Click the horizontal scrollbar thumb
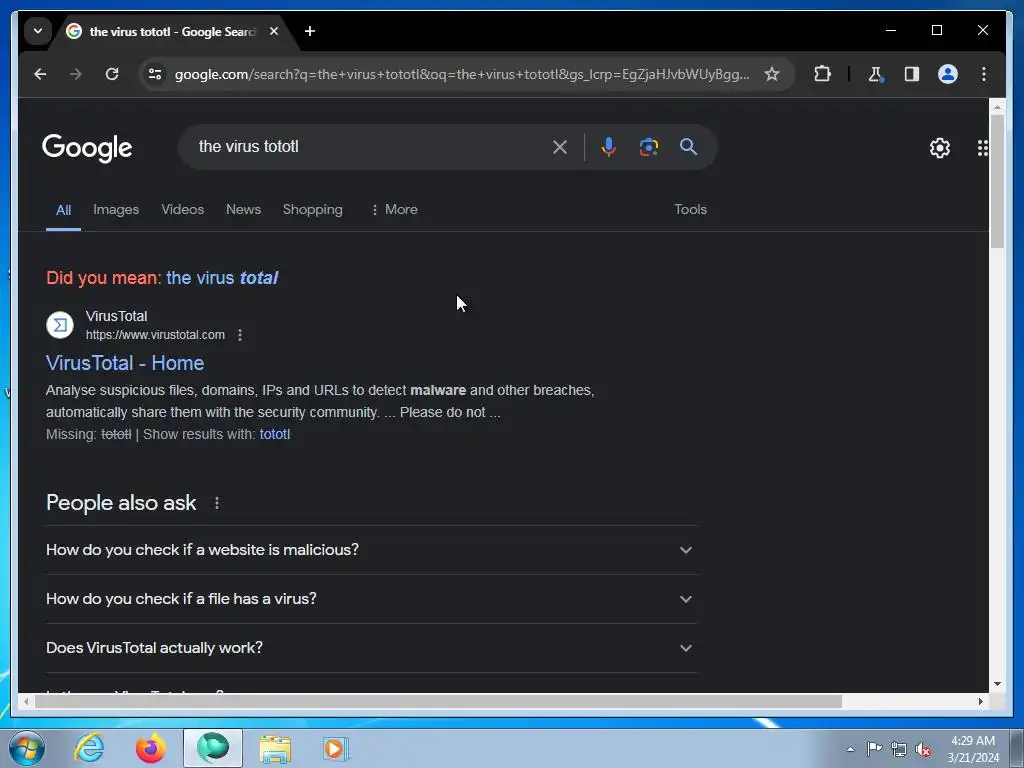This screenshot has height=768, width=1024. (438, 701)
